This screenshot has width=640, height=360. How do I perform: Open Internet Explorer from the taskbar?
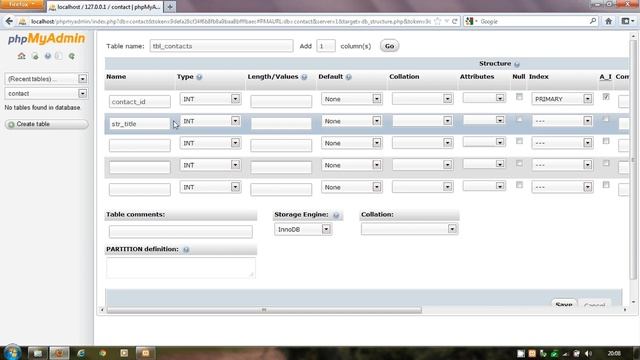(x=81, y=353)
